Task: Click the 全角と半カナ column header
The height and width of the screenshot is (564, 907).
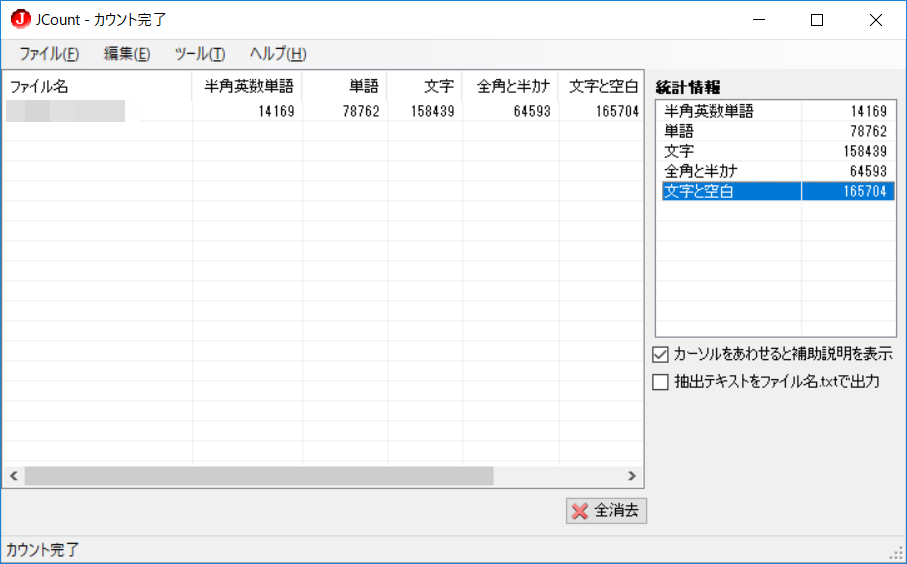Action: tap(510, 86)
